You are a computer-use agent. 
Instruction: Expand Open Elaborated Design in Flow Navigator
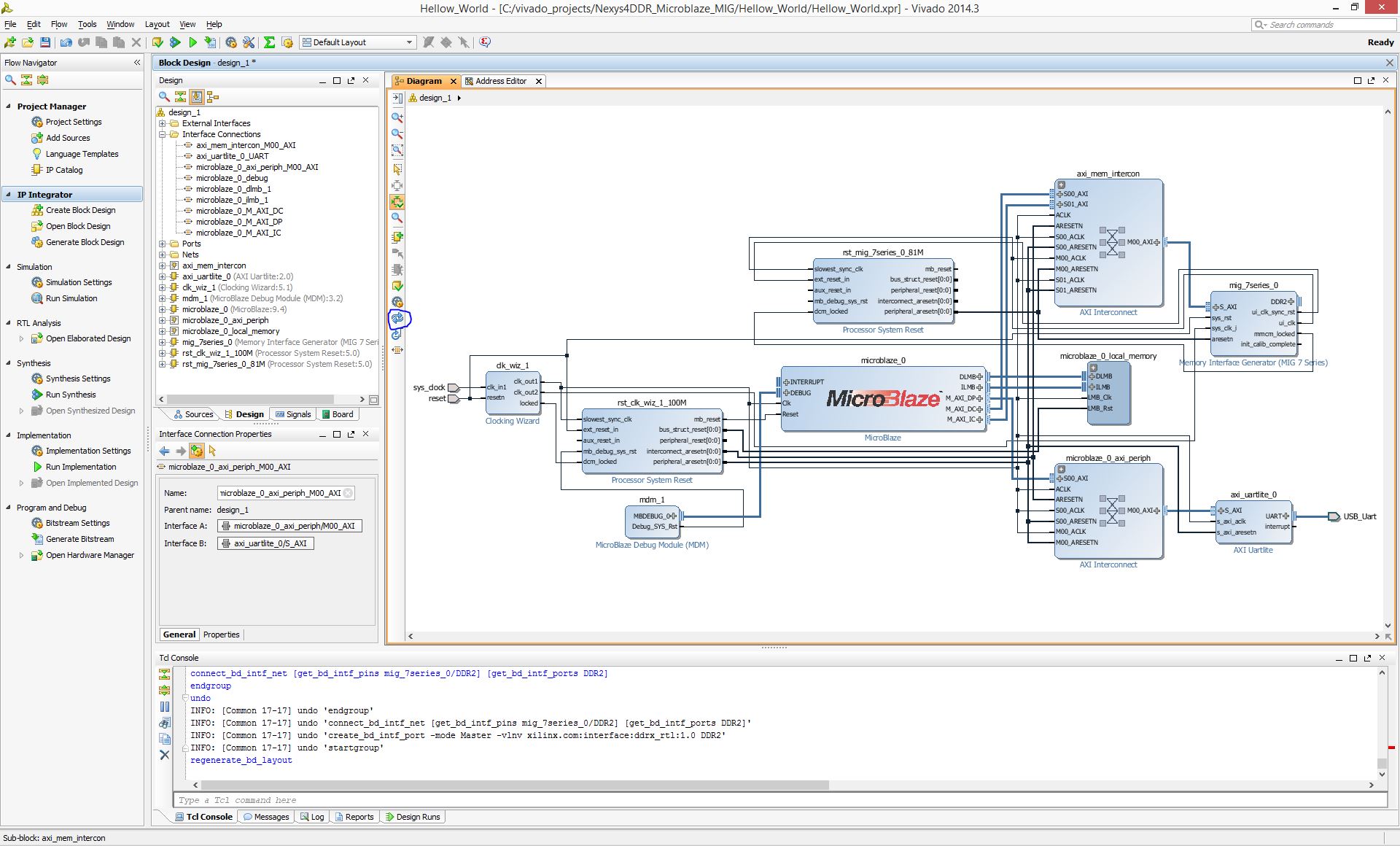point(21,338)
